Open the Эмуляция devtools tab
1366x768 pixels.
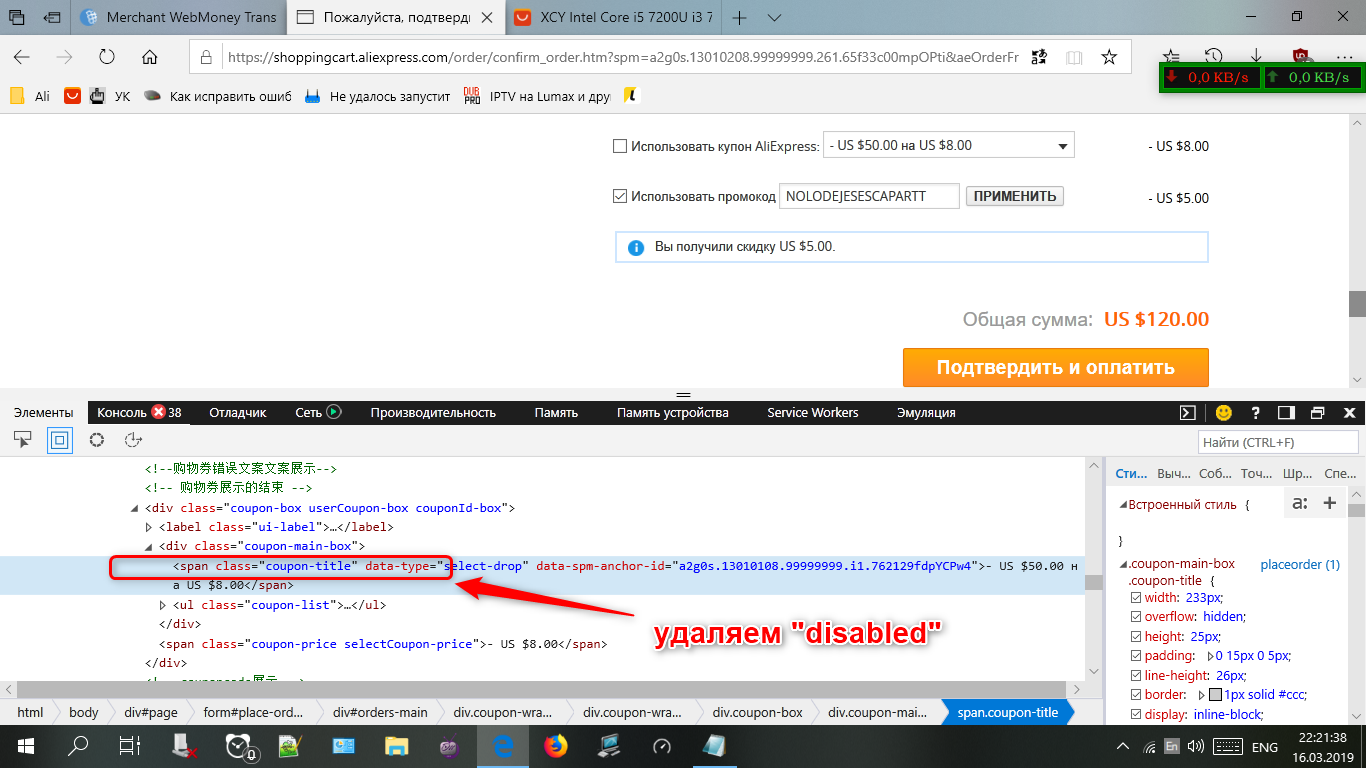click(926, 412)
